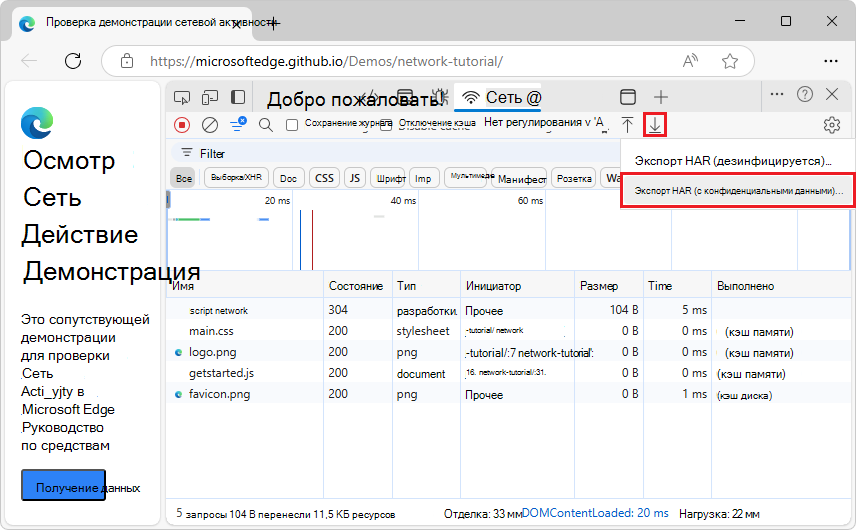Click the record network log button
Viewport: 856px width, 530px height.
(182, 125)
